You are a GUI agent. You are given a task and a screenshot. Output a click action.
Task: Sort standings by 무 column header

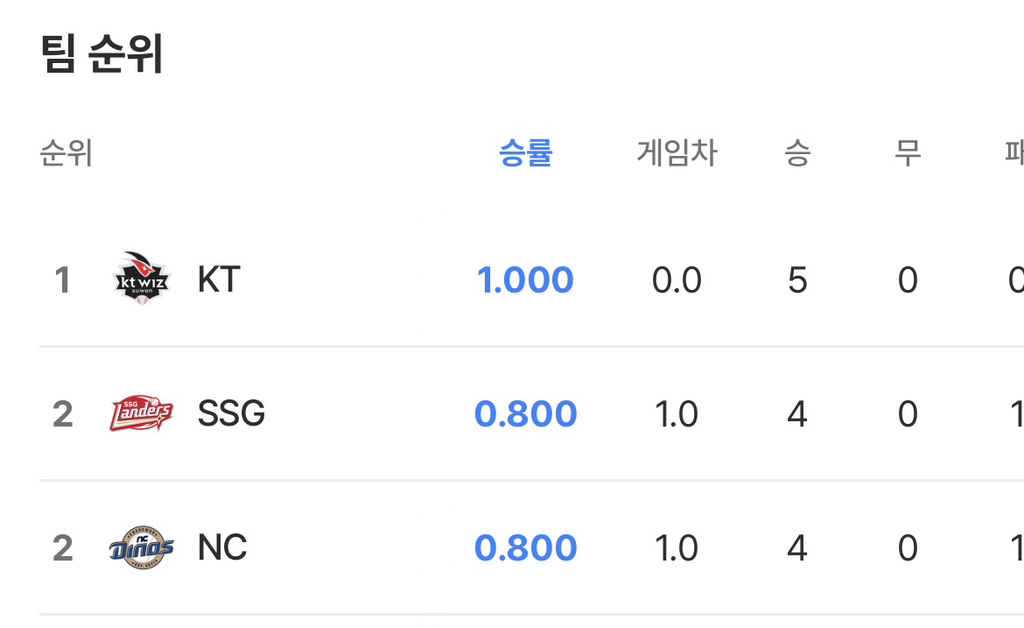pos(908,153)
